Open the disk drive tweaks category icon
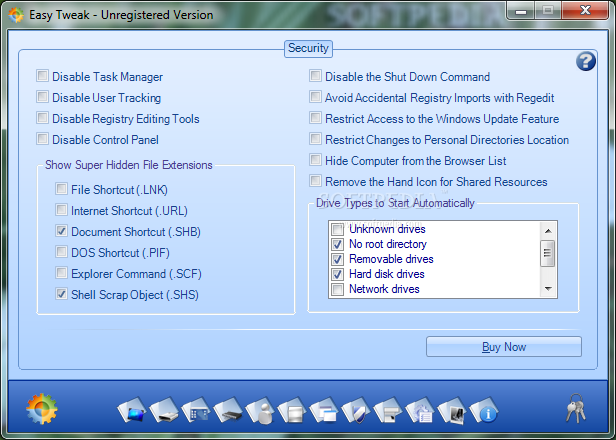 [164, 411]
